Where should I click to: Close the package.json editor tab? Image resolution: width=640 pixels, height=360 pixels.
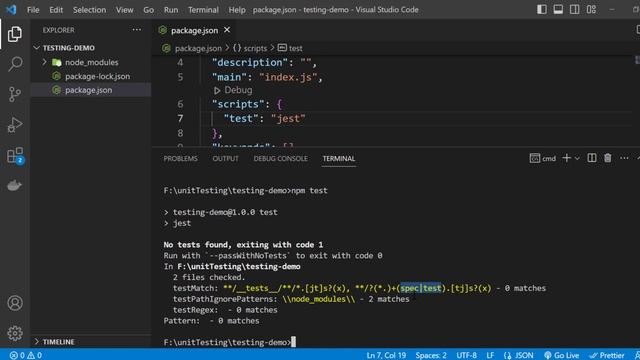point(227,30)
